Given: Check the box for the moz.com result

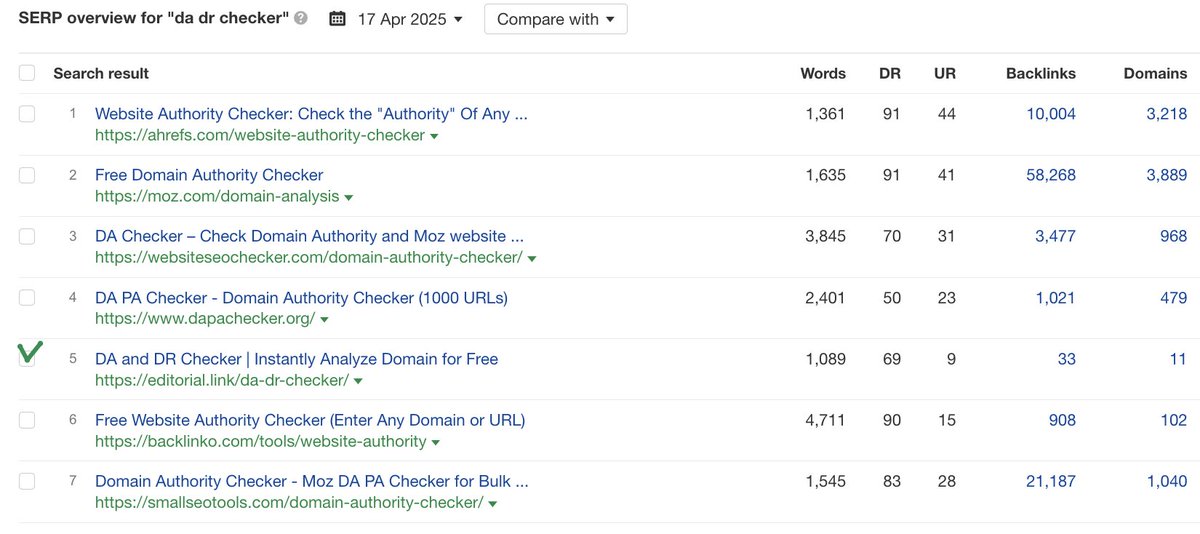Looking at the screenshot, I should click(27, 175).
